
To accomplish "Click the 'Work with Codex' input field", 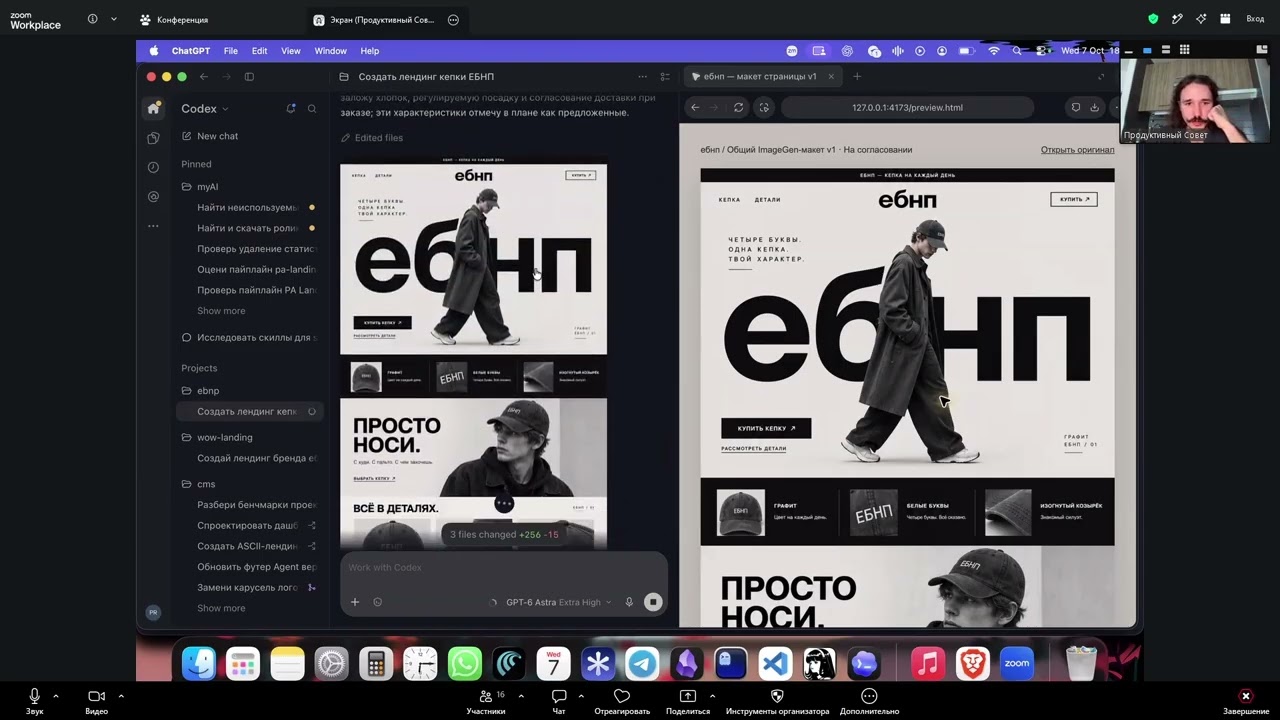I will (x=504, y=568).
